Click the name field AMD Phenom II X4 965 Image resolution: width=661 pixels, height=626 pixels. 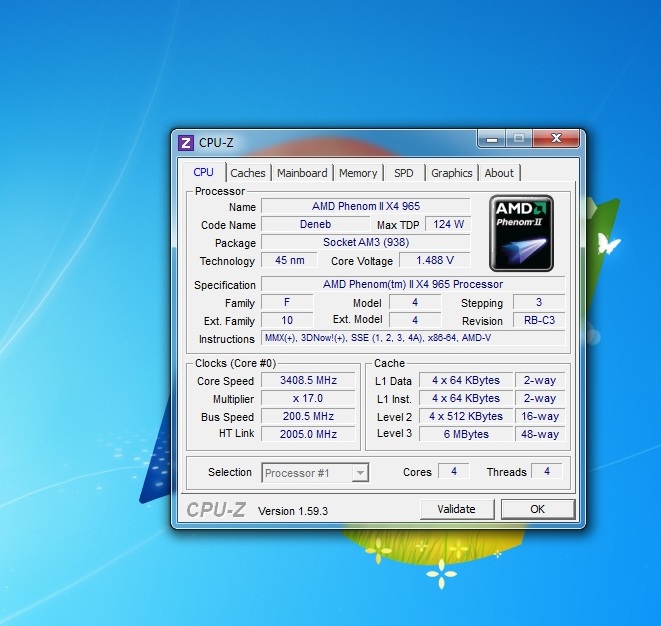point(365,206)
